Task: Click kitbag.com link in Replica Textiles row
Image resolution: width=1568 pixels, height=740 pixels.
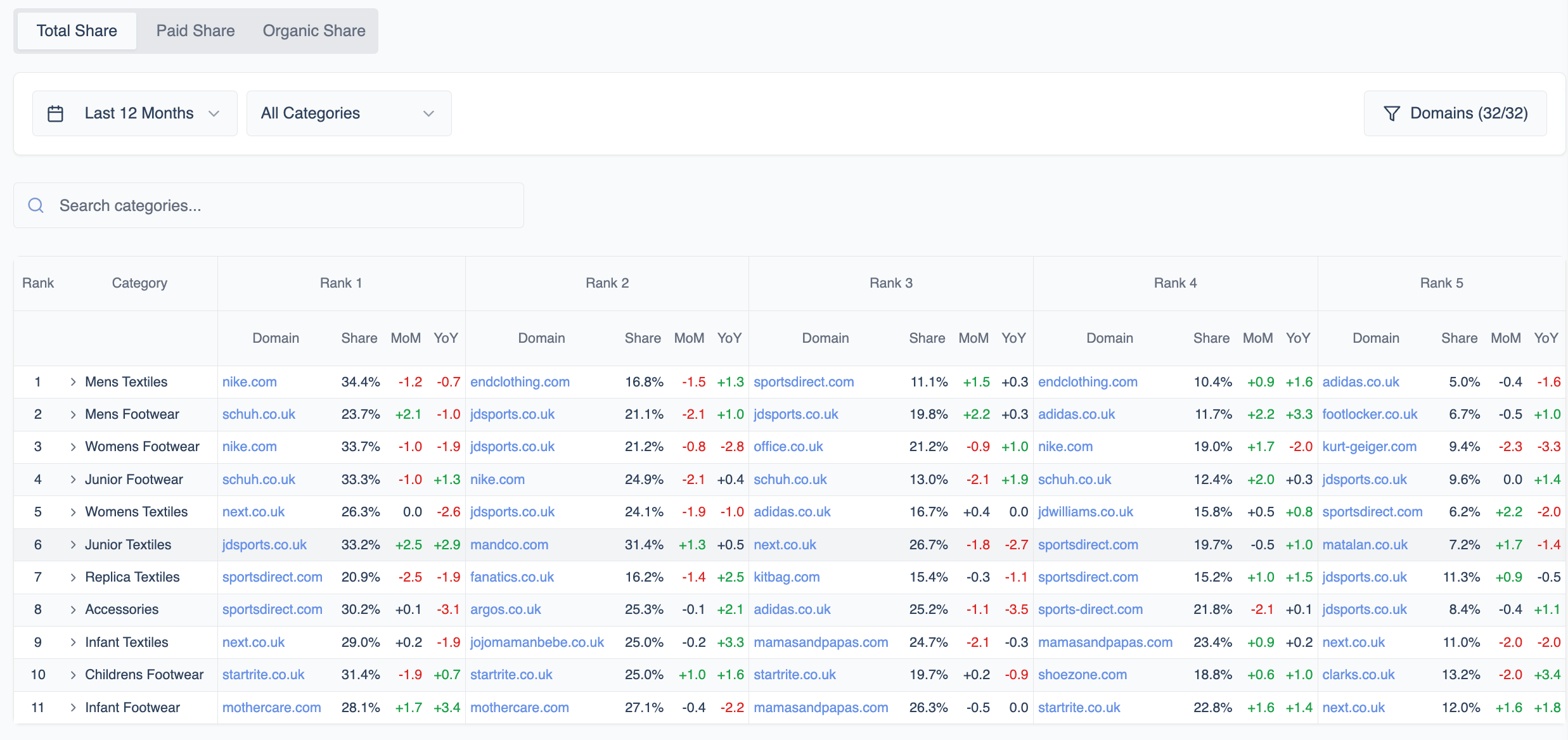Action: pos(787,577)
